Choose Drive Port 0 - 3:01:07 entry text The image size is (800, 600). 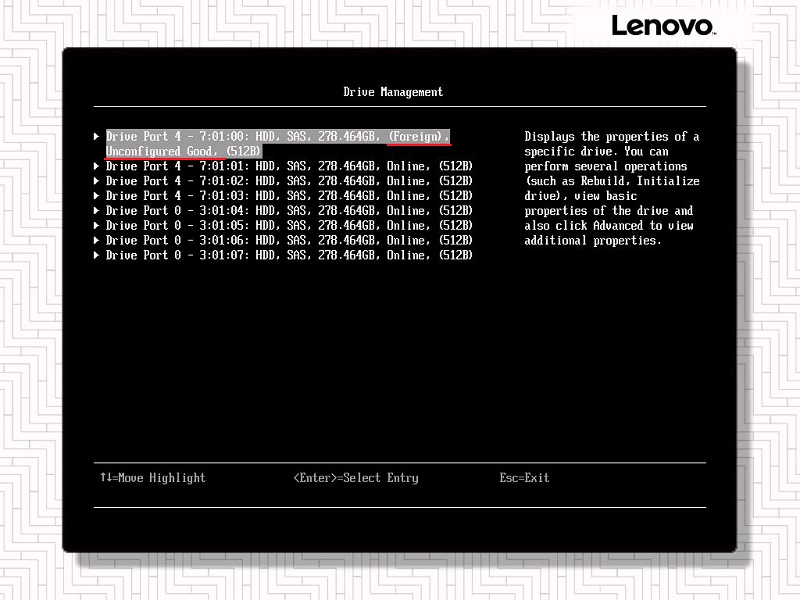[x=289, y=256]
